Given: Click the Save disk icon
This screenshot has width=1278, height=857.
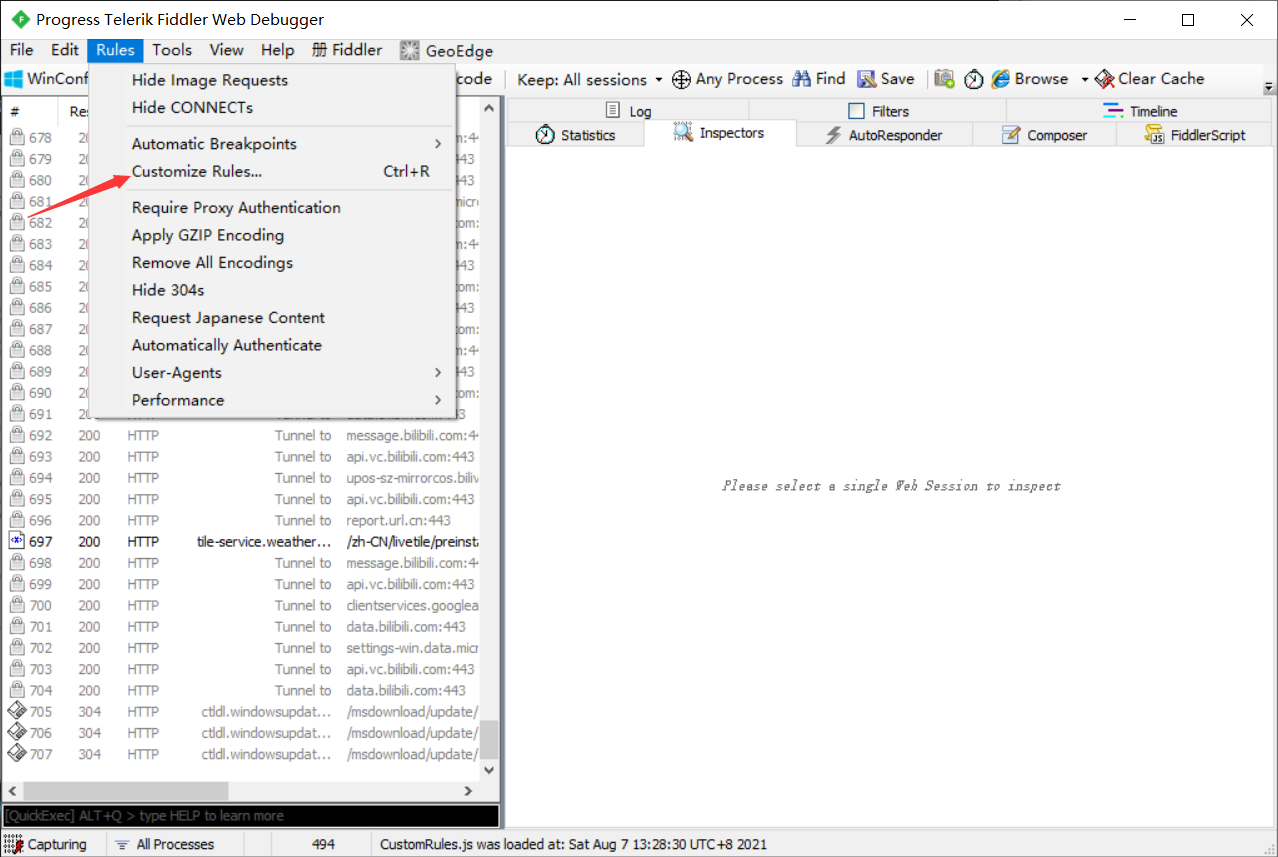Looking at the screenshot, I should (x=865, y=79).
